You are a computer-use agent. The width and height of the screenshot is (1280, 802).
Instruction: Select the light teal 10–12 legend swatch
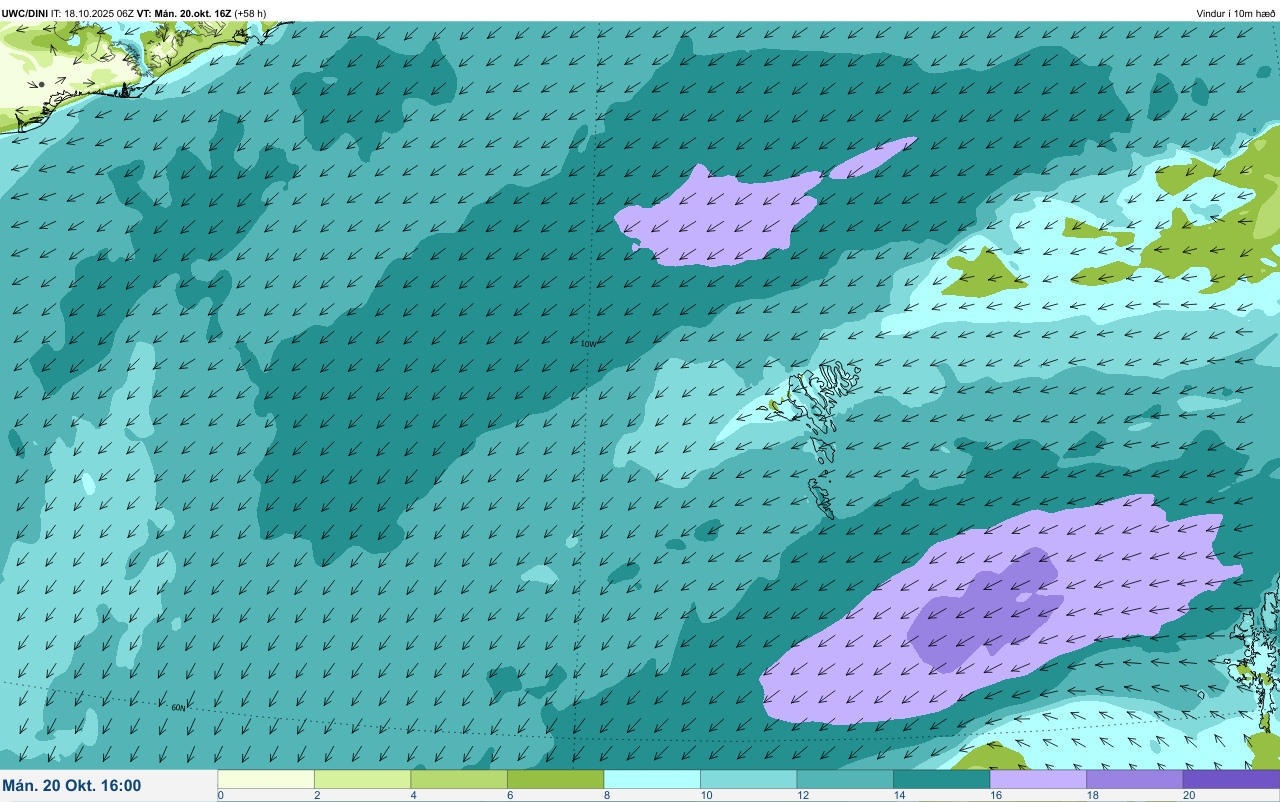pyautogui.click(x=748, y=779)
